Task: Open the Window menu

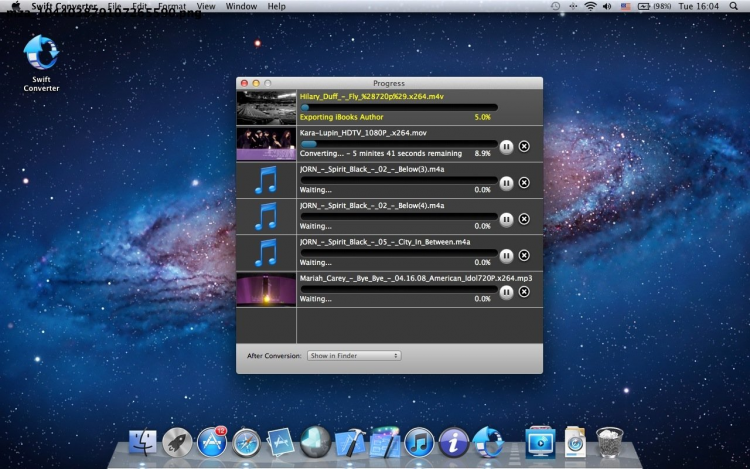Action: [241, 6]
